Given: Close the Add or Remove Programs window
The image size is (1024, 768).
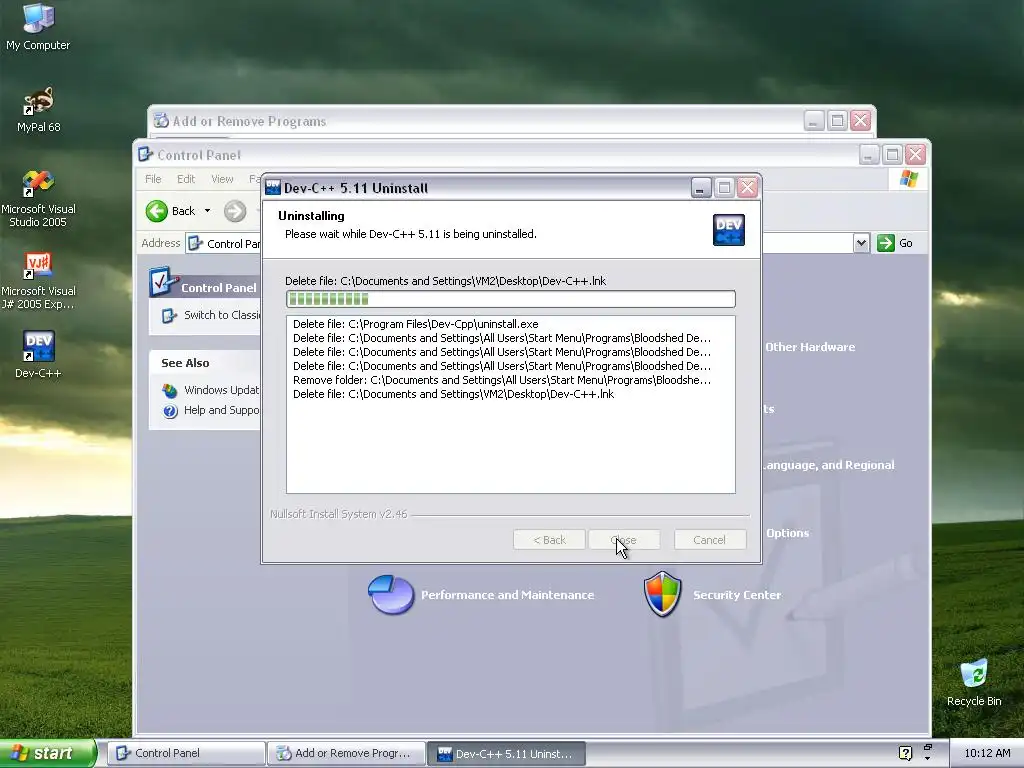Looking at the screenshot, I should click(861, 121).
